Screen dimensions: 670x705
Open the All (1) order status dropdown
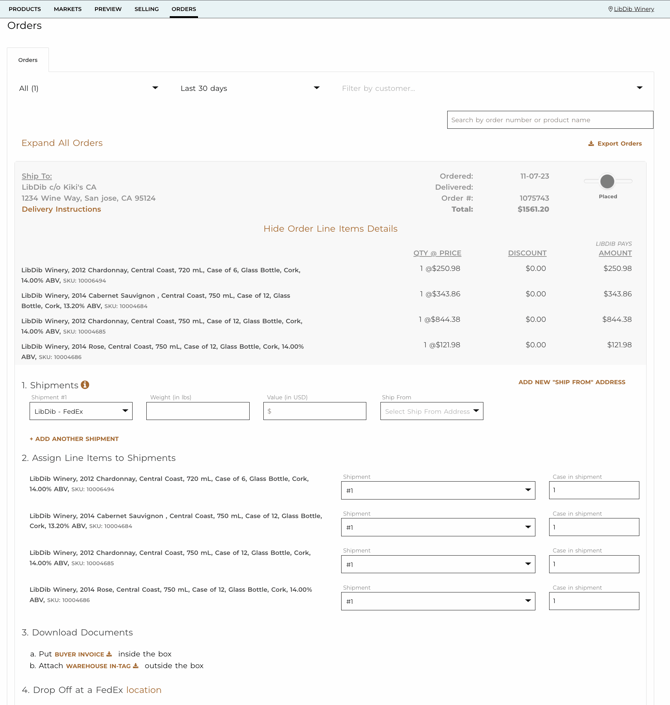89,88
